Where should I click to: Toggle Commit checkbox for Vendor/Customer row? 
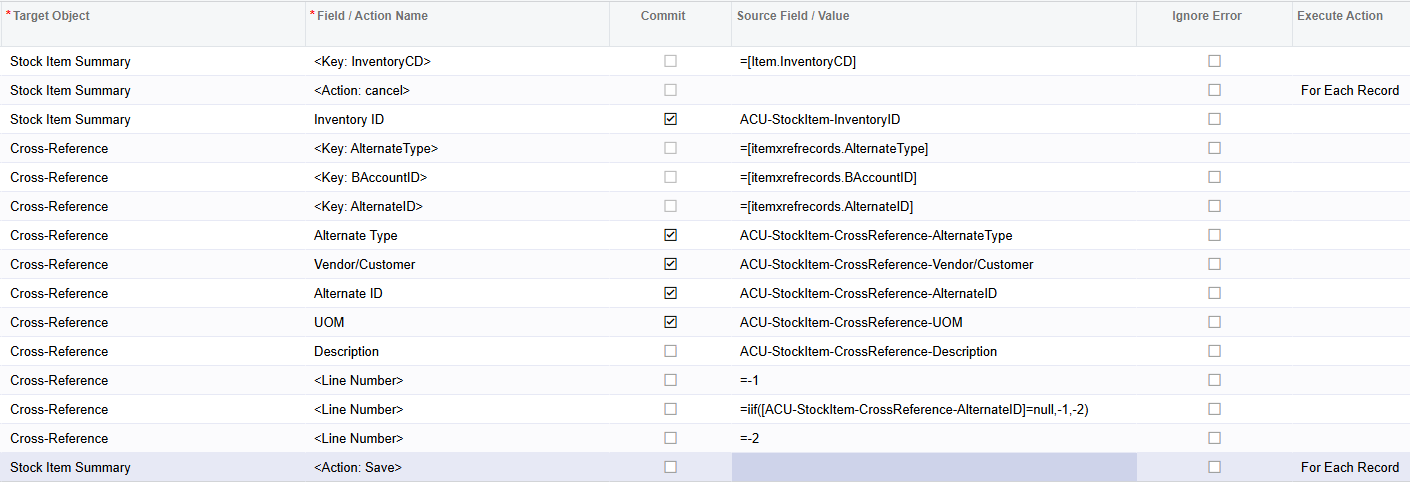click(x=670, y=264)
